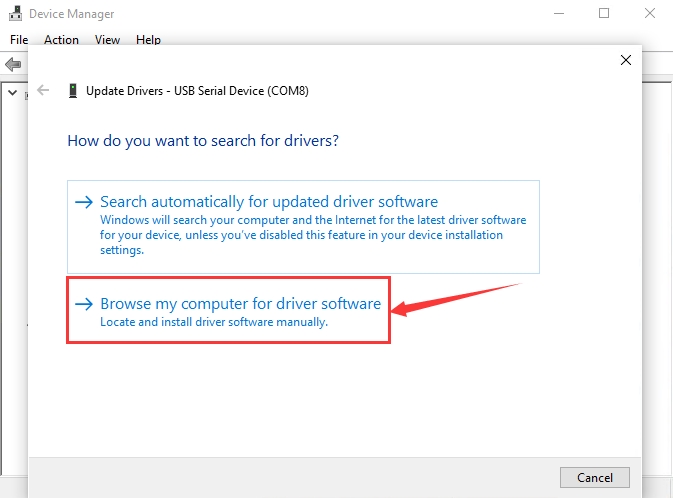
Task: Click arrow icon beside Browse my computer option
Action: tap(84, 304)
